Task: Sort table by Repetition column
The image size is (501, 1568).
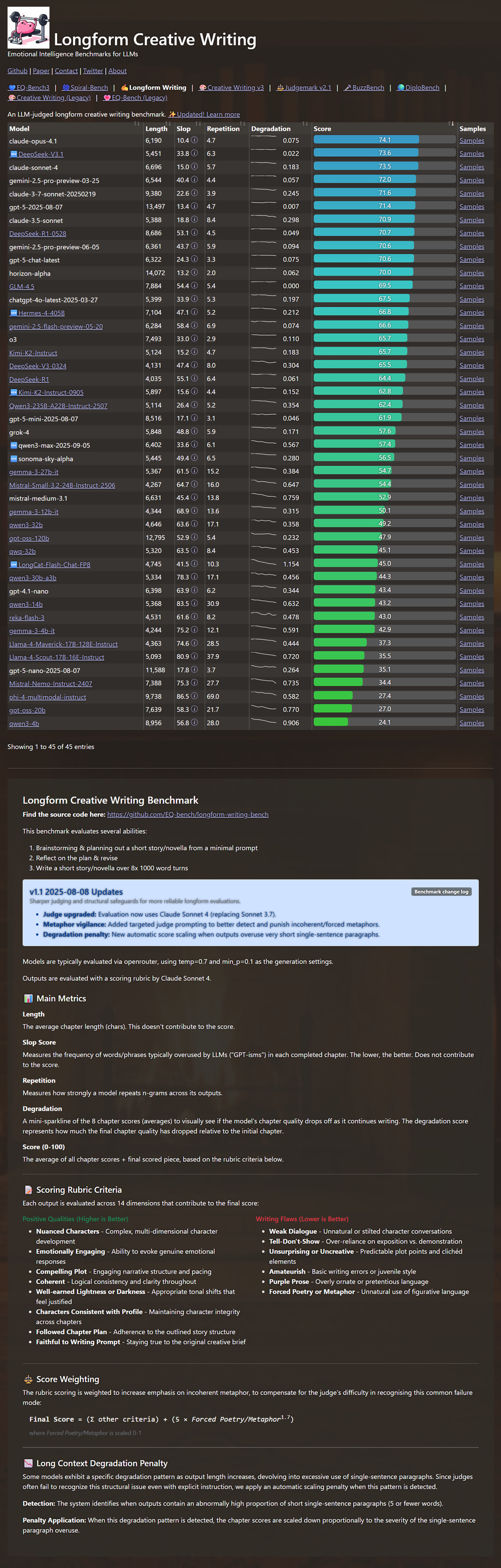Action: 227,129
